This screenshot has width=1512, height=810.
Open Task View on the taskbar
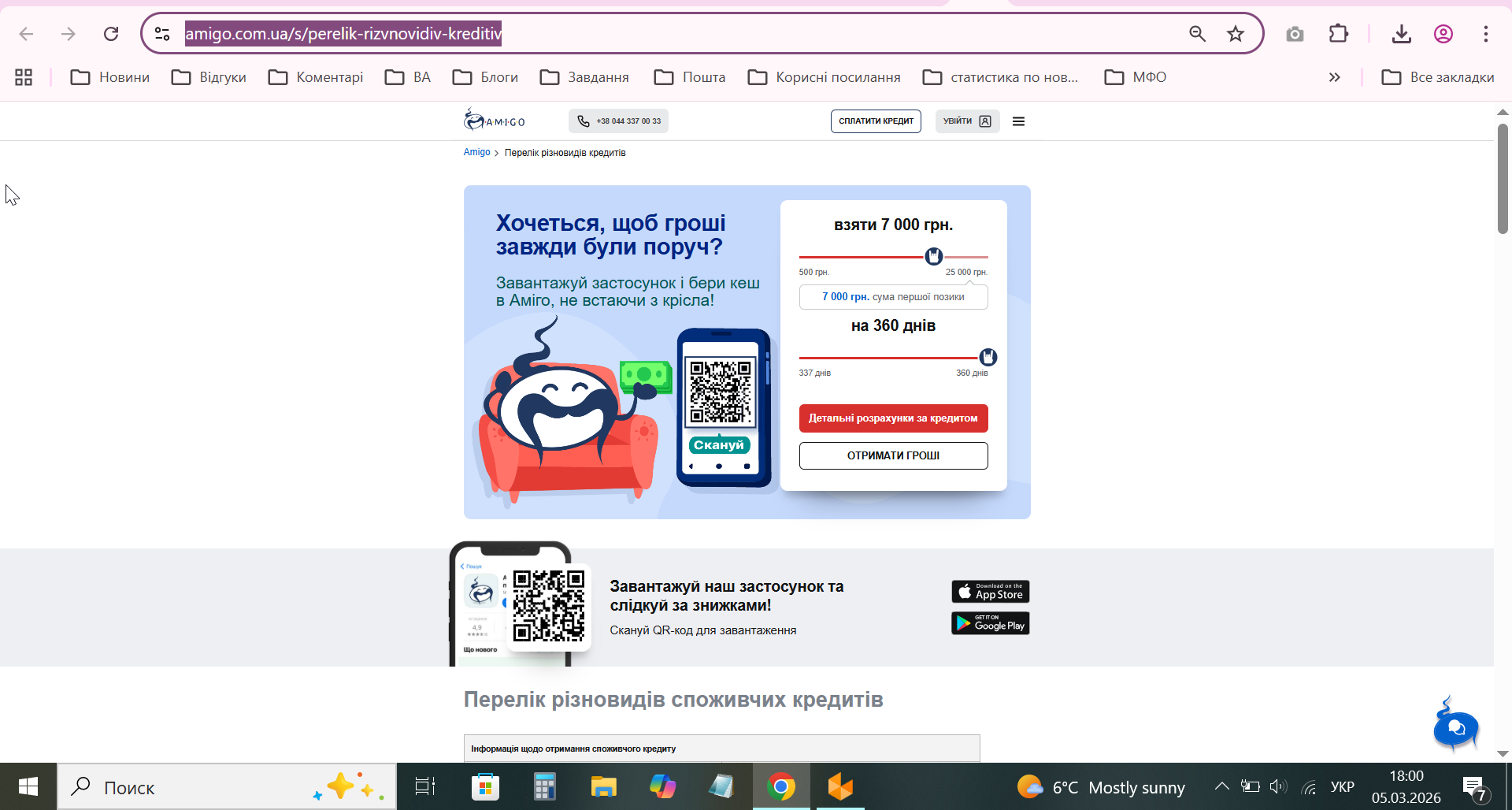tap(425, 786)
